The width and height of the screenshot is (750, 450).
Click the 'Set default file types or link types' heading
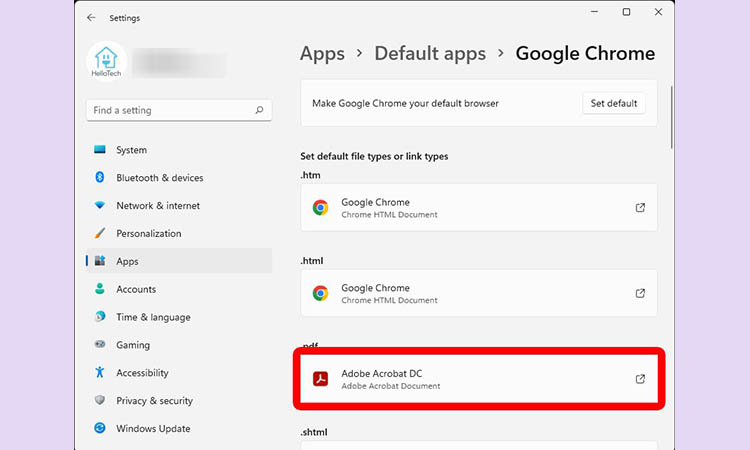point(374,156)
